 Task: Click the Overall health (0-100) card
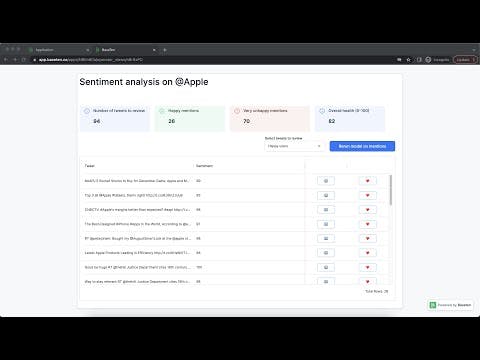[x=350, y=118]
